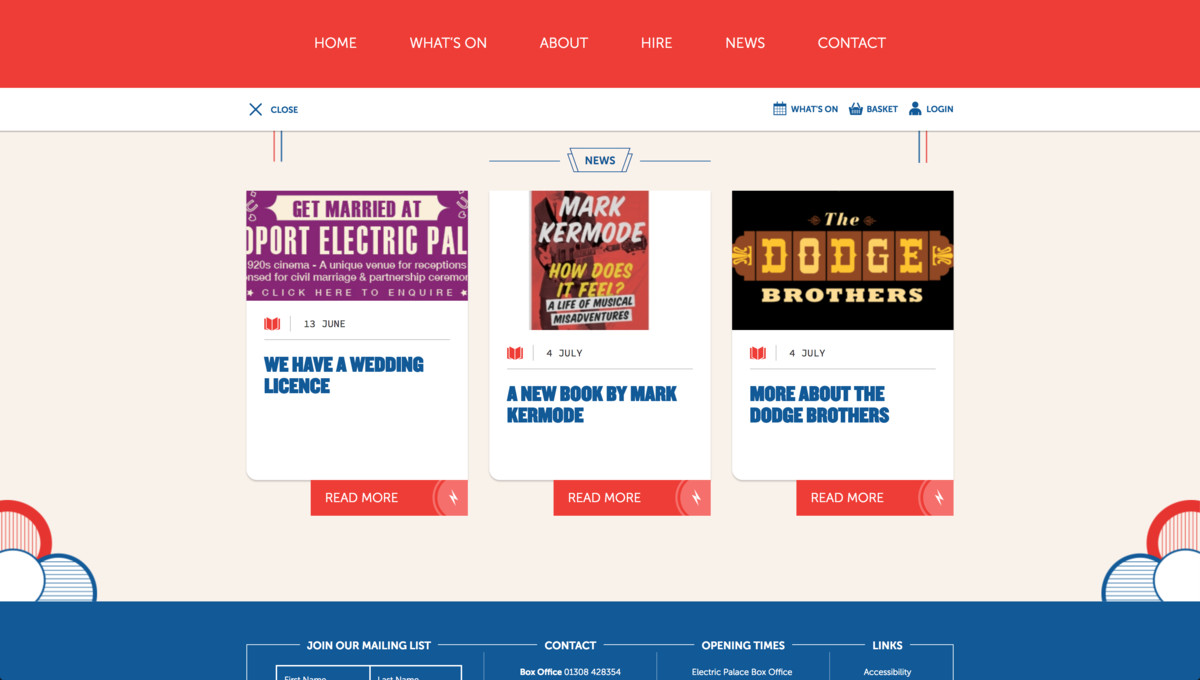Click book icon beside 13 June date
This screenshot has width=1200, height=680.
[x=272, y=324]
